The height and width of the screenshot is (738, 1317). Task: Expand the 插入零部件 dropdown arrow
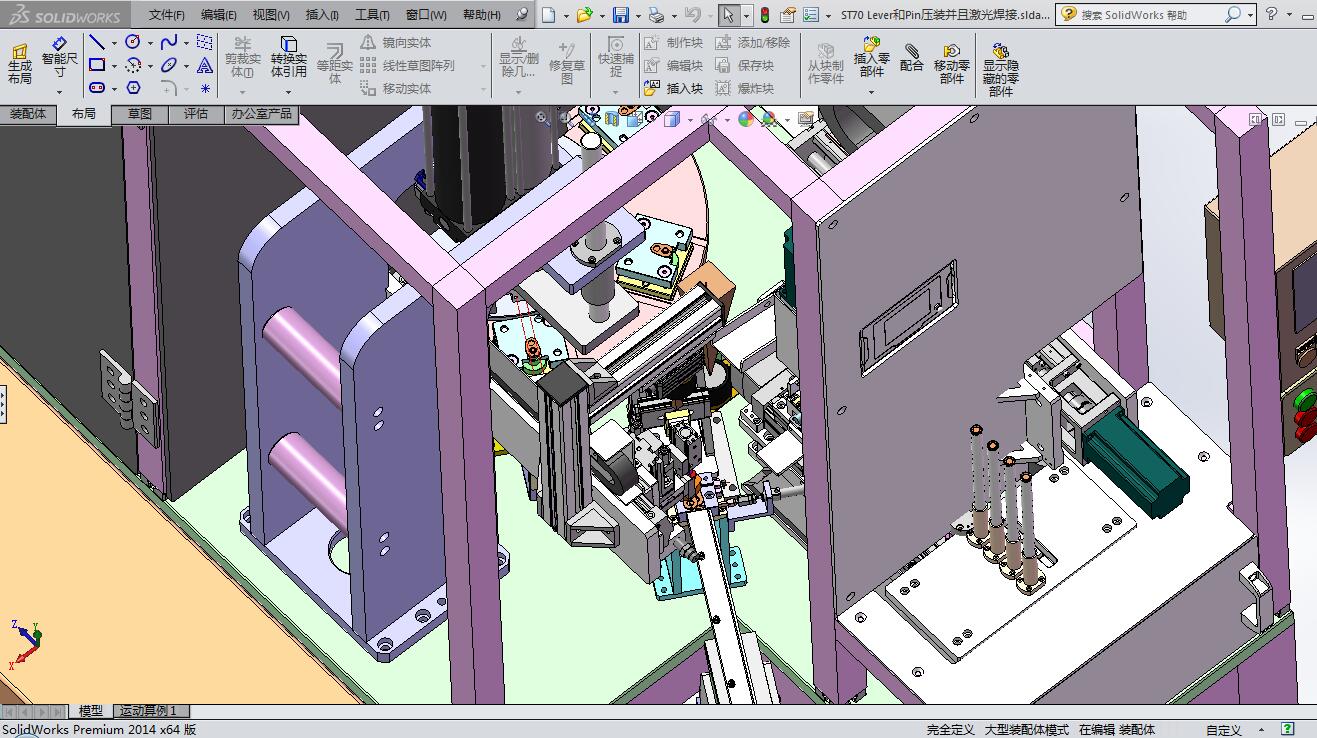[x=871, y=92]
